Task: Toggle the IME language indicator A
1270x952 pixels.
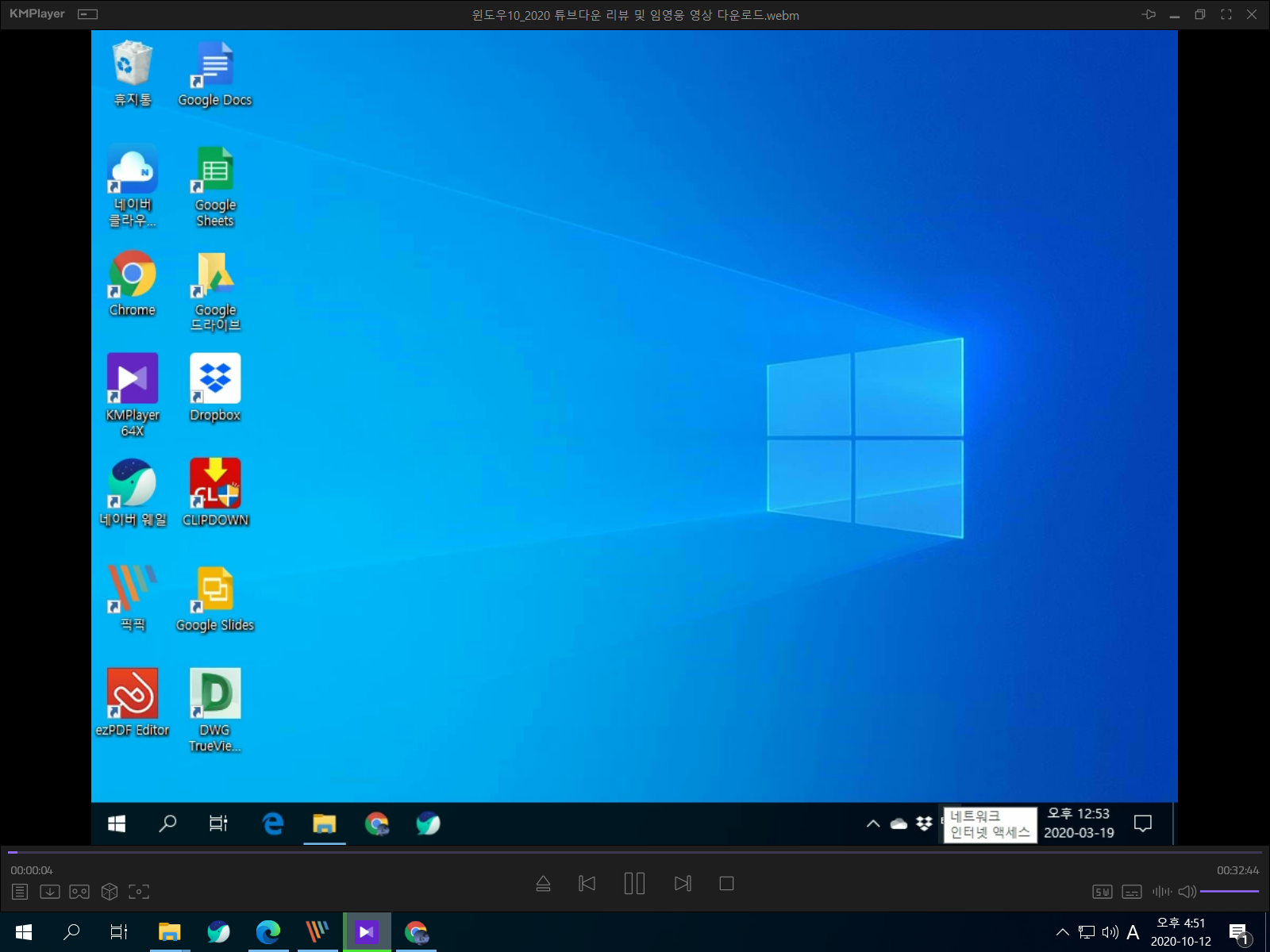Action: [x=1133, y=932]
